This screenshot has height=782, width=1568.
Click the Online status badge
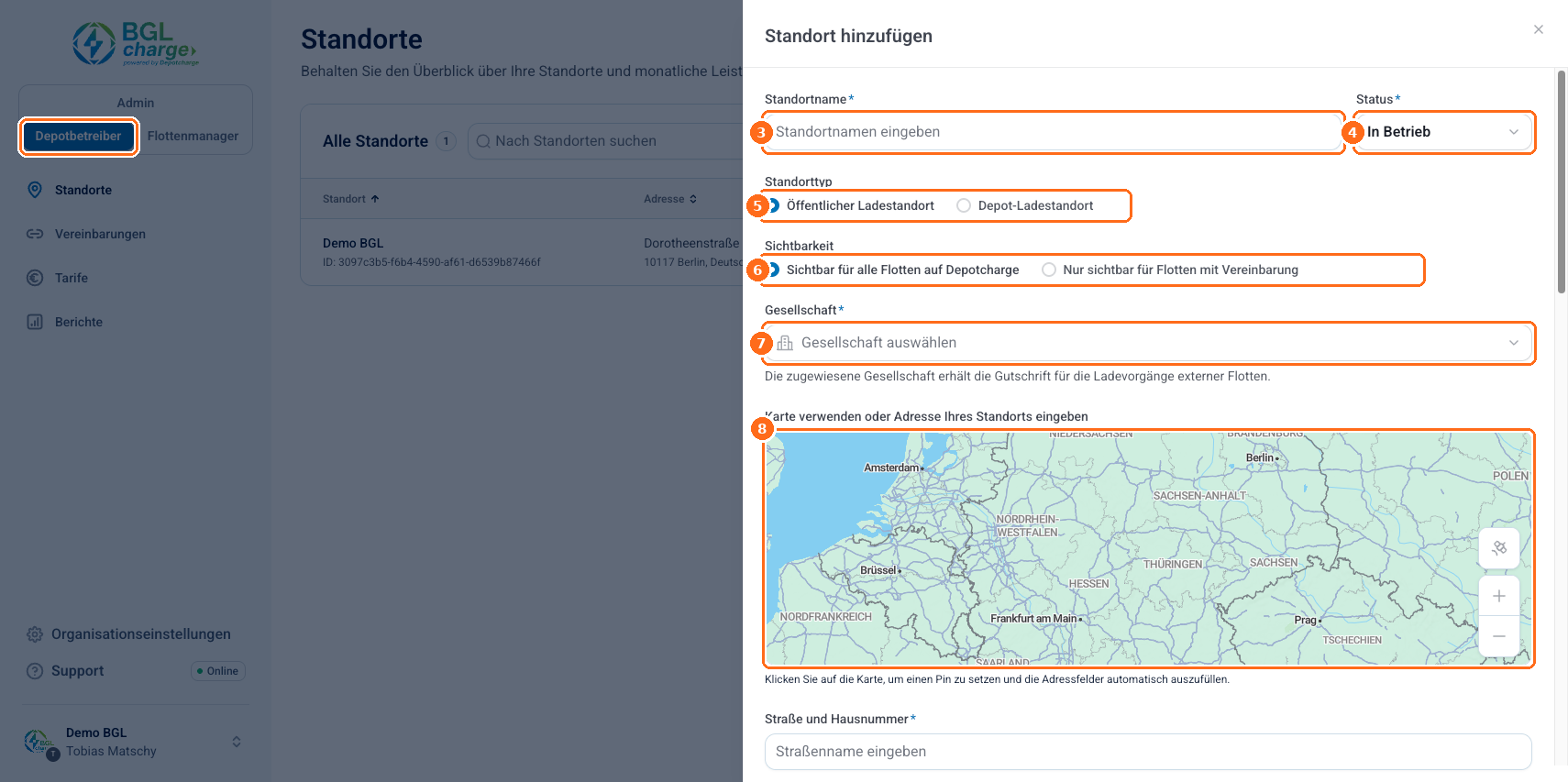(x=218, y=671)
